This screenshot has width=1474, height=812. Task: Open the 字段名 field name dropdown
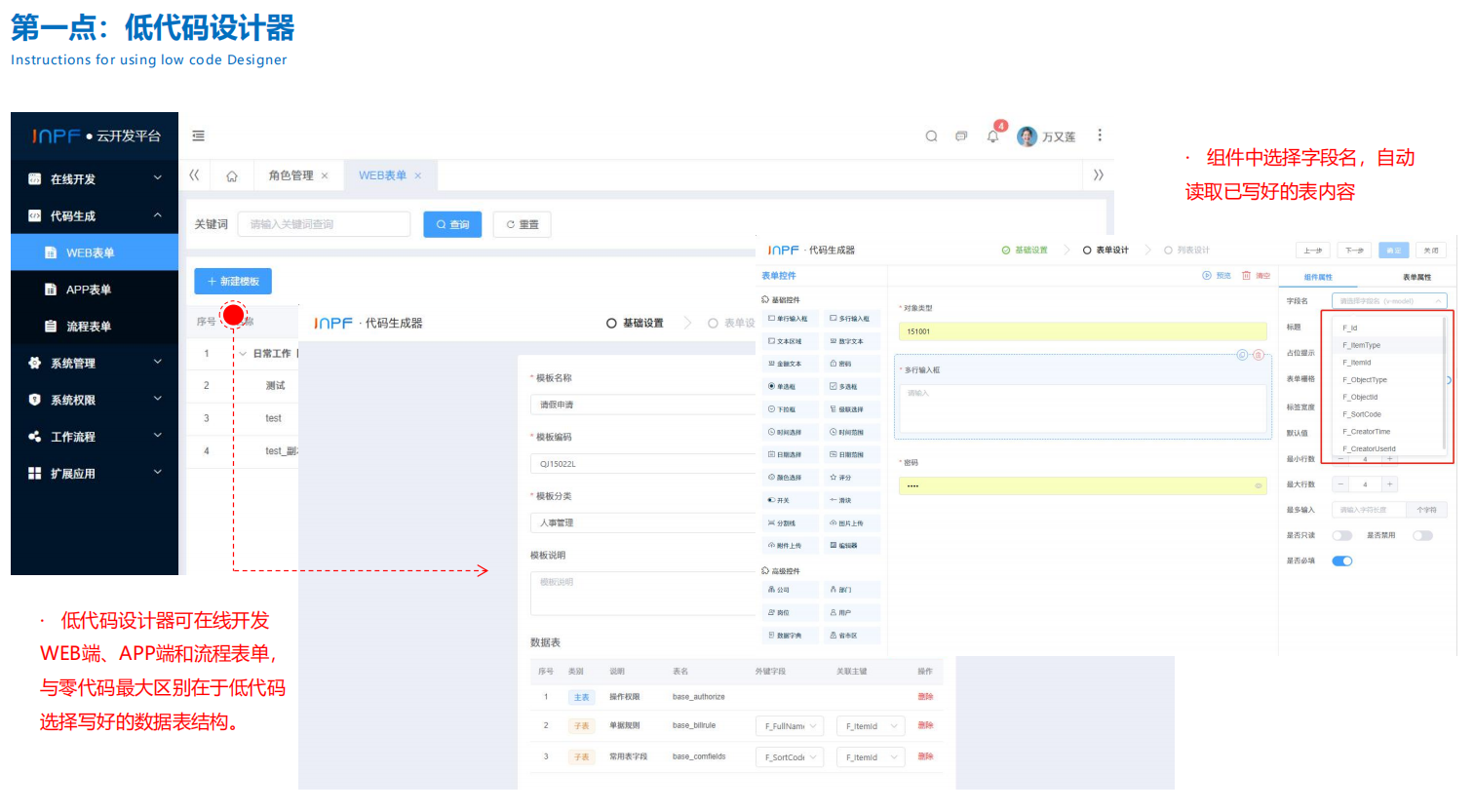click(1388, 301)
